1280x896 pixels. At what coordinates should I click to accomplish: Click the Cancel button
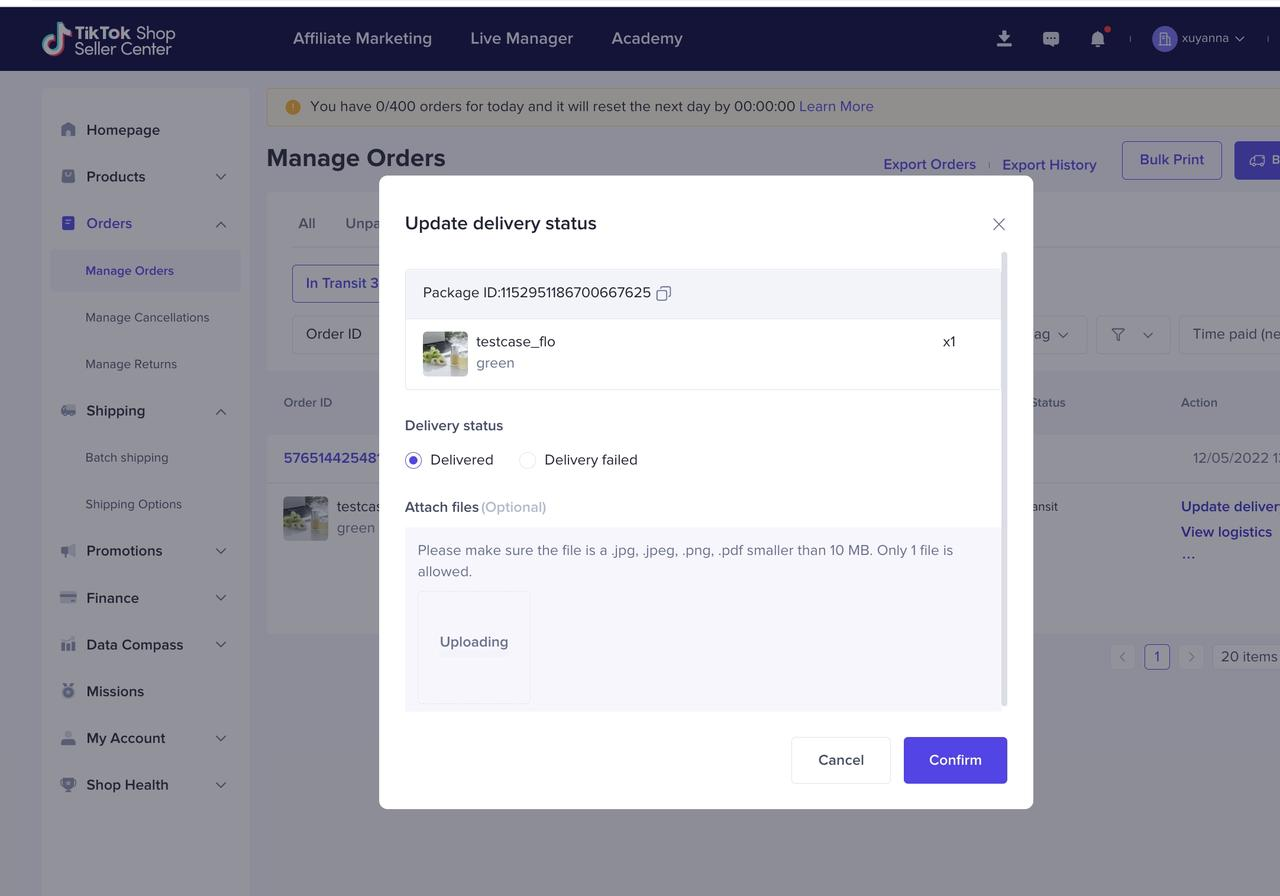click(x=840, y=760)
